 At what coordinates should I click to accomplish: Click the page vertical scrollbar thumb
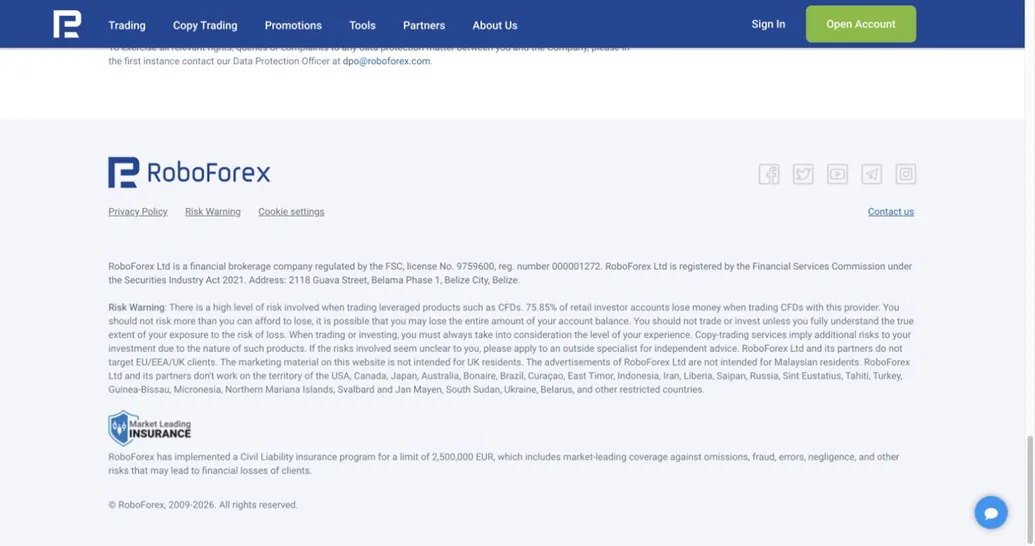coord(1030,489)
